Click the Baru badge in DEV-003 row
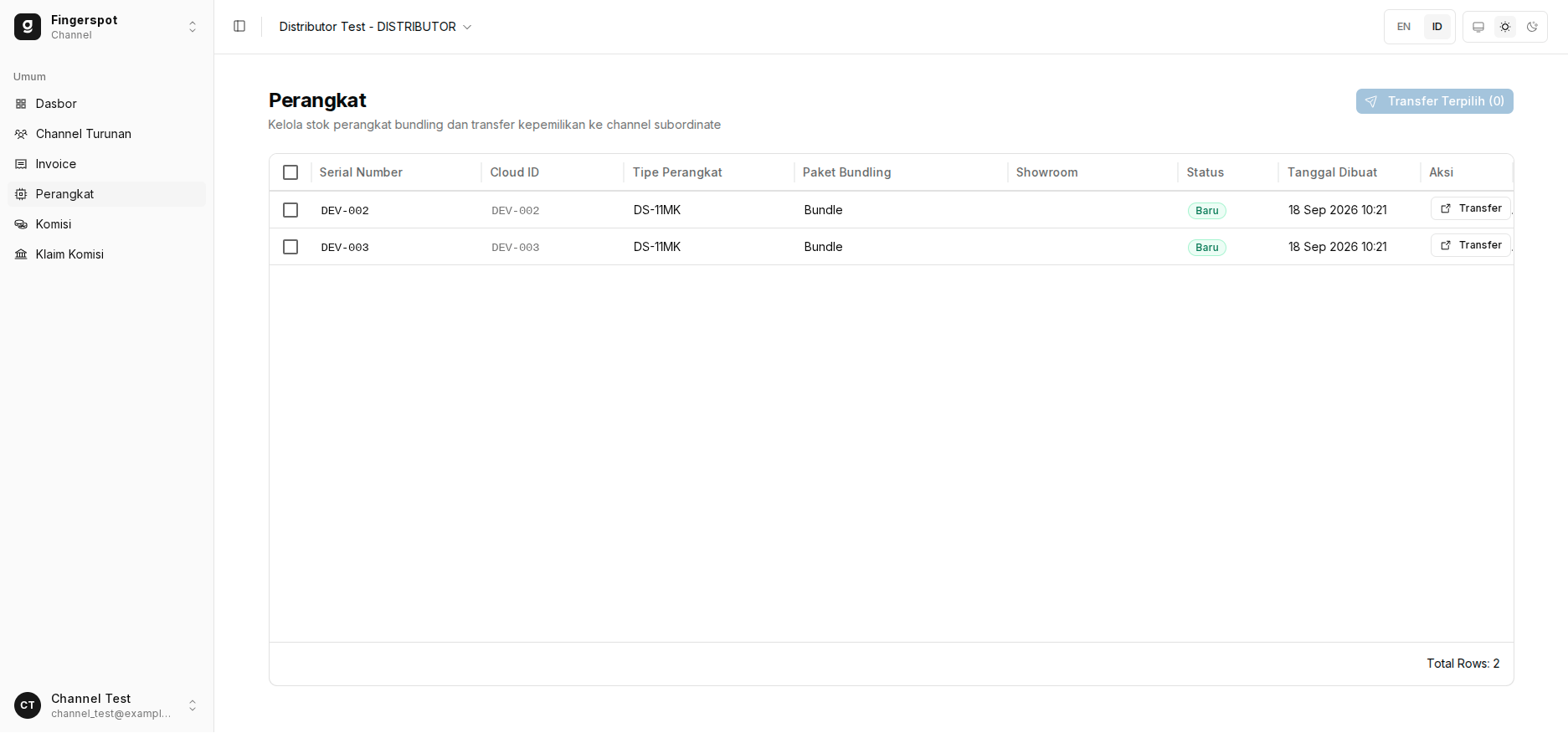The image size is (1568, 733). tap(1207, 248)
